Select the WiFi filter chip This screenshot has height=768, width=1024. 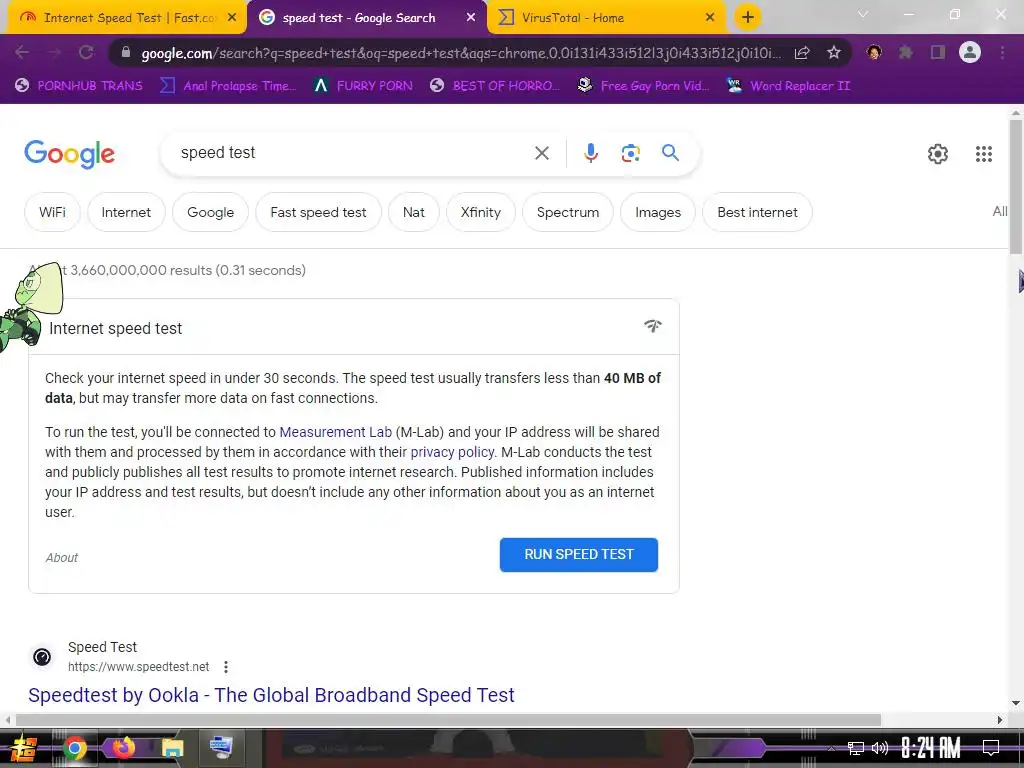coord(52,212)
